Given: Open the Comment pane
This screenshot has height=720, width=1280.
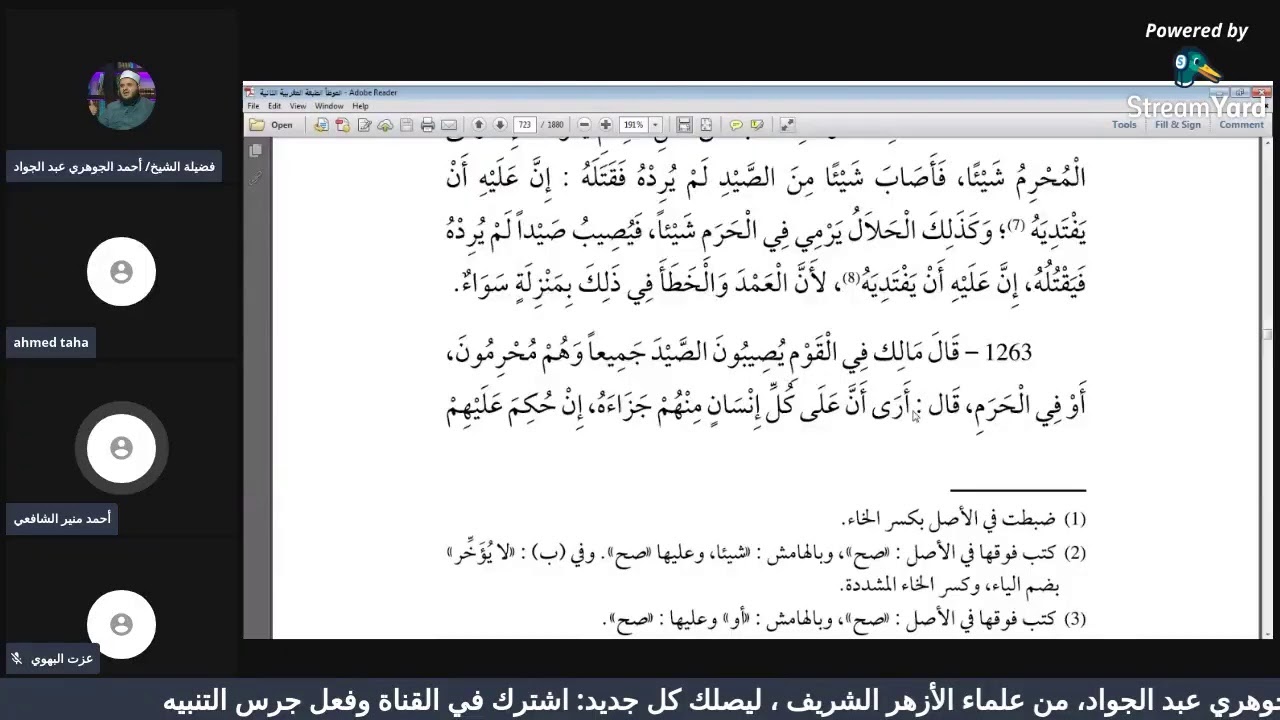Looking at the screenshot, I should (x=1241, y=125).
